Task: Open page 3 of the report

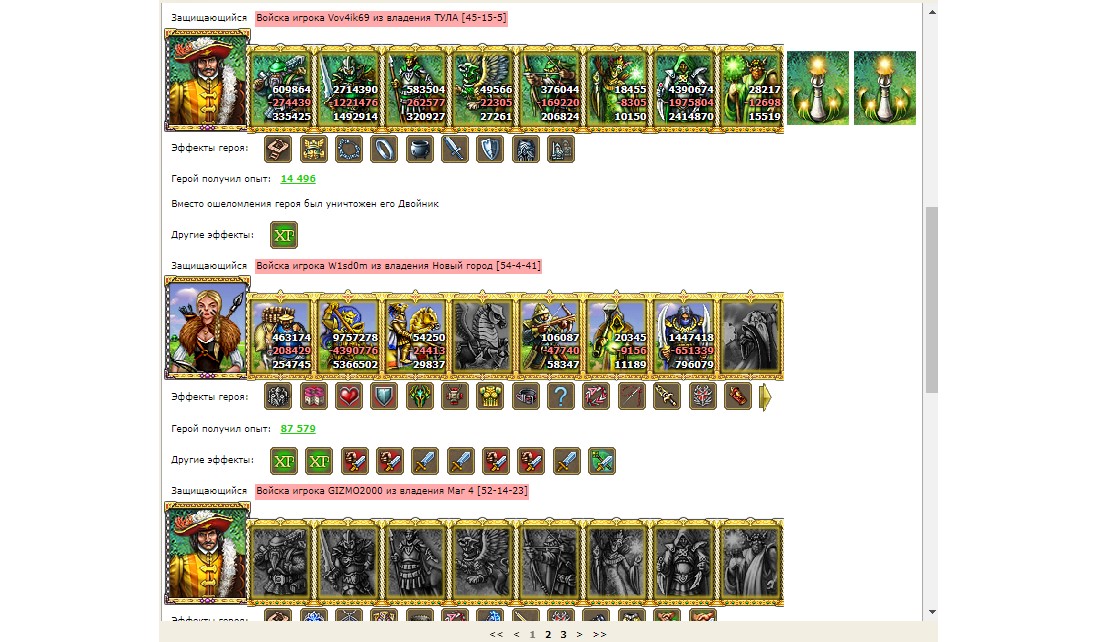Action: pyautogui.click(x=563, y=634)
